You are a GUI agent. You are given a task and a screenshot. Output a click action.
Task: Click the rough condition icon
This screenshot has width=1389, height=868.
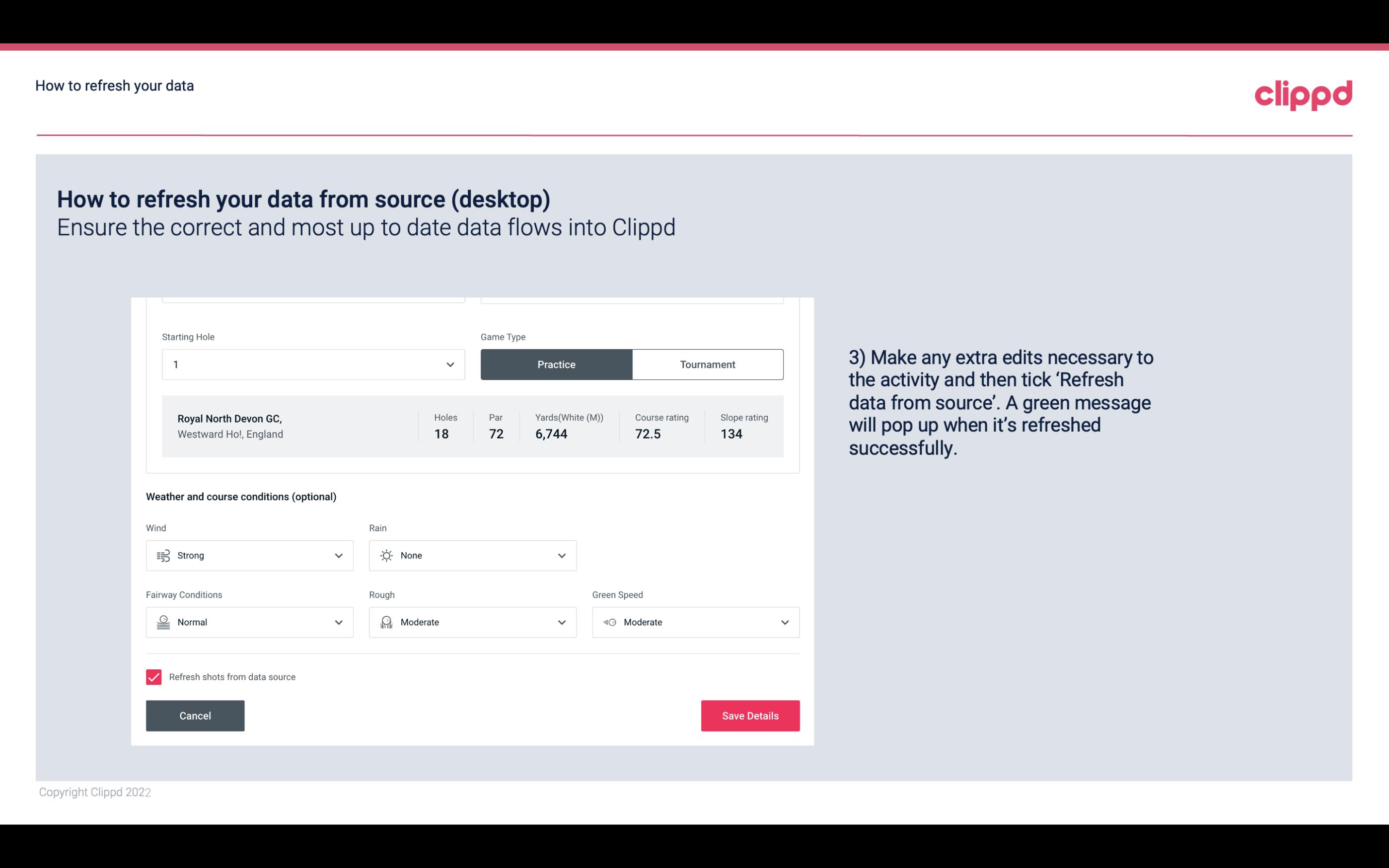point(386,622)
